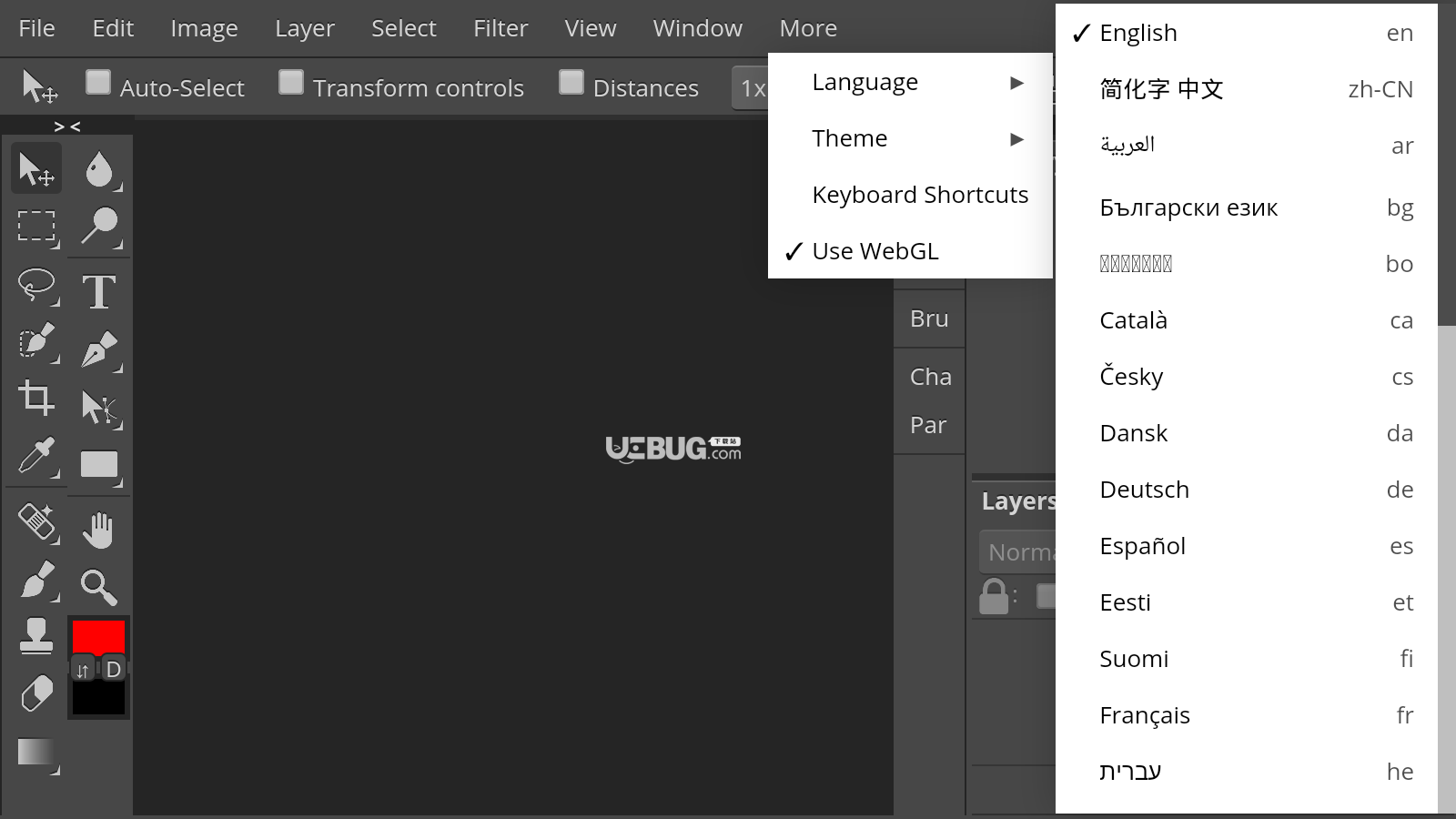The image size is (1456, 819).
Task: Click the lock icon in Layers panel
Action: (x=994, y=597)
